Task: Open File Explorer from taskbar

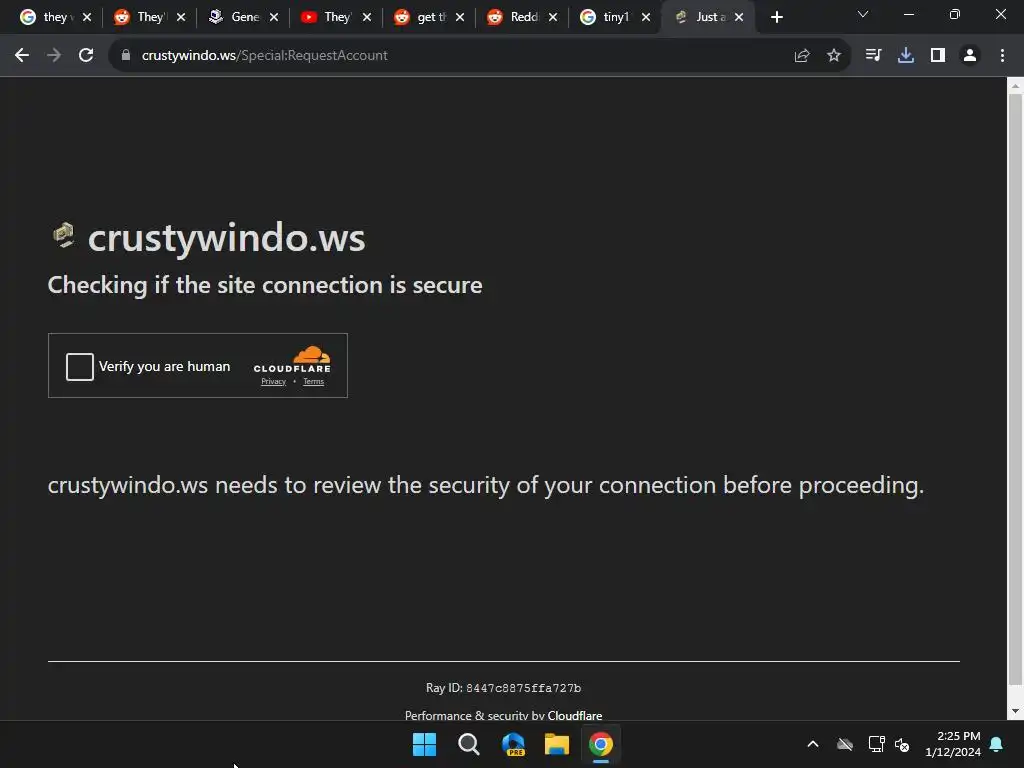Action: click(x=557, y=744)
